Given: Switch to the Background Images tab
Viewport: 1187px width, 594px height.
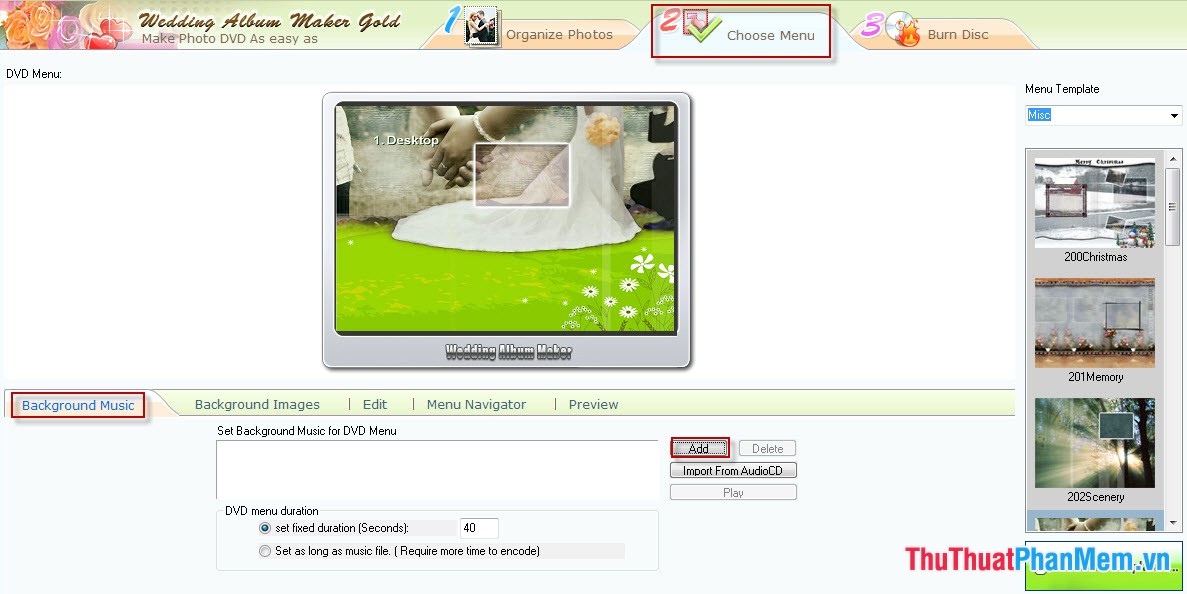Looking at the screenshot, I should click(x=257, y=404).
